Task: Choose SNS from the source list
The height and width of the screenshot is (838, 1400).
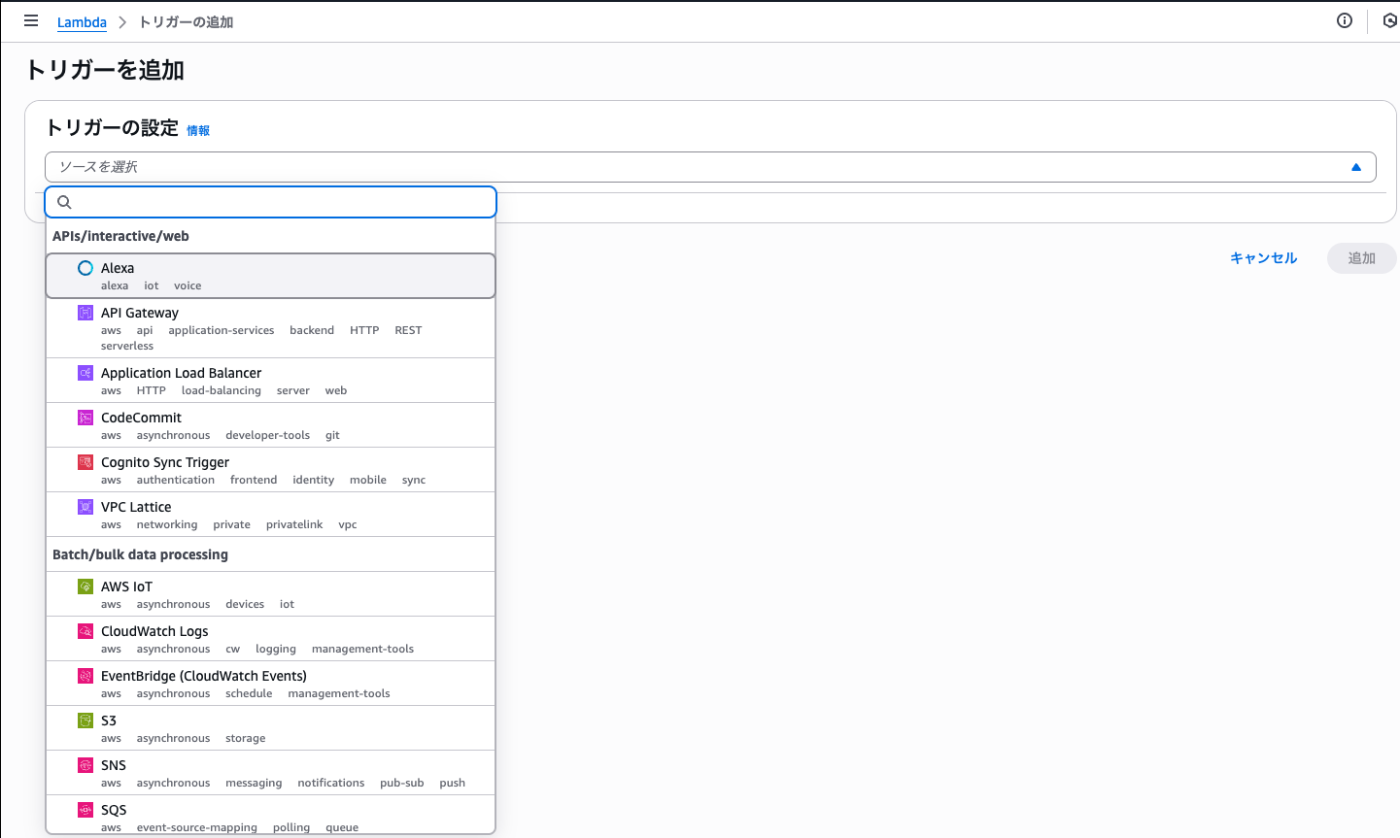Action: pos(271,773)
